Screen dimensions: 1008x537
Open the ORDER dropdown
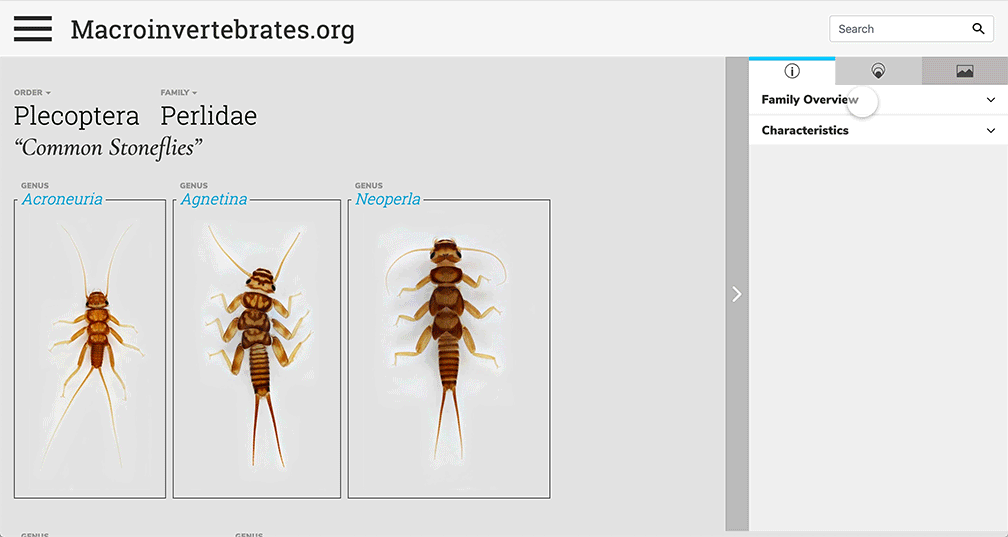coord(32,93)
